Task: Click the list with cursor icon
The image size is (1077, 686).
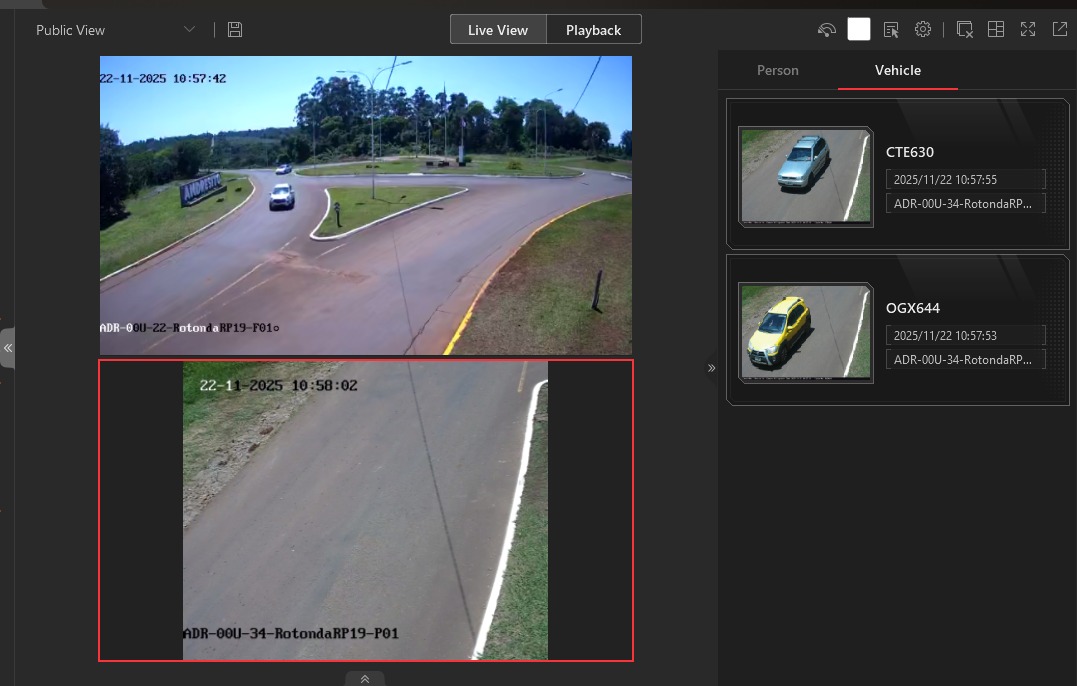Action: pos(891,30)
